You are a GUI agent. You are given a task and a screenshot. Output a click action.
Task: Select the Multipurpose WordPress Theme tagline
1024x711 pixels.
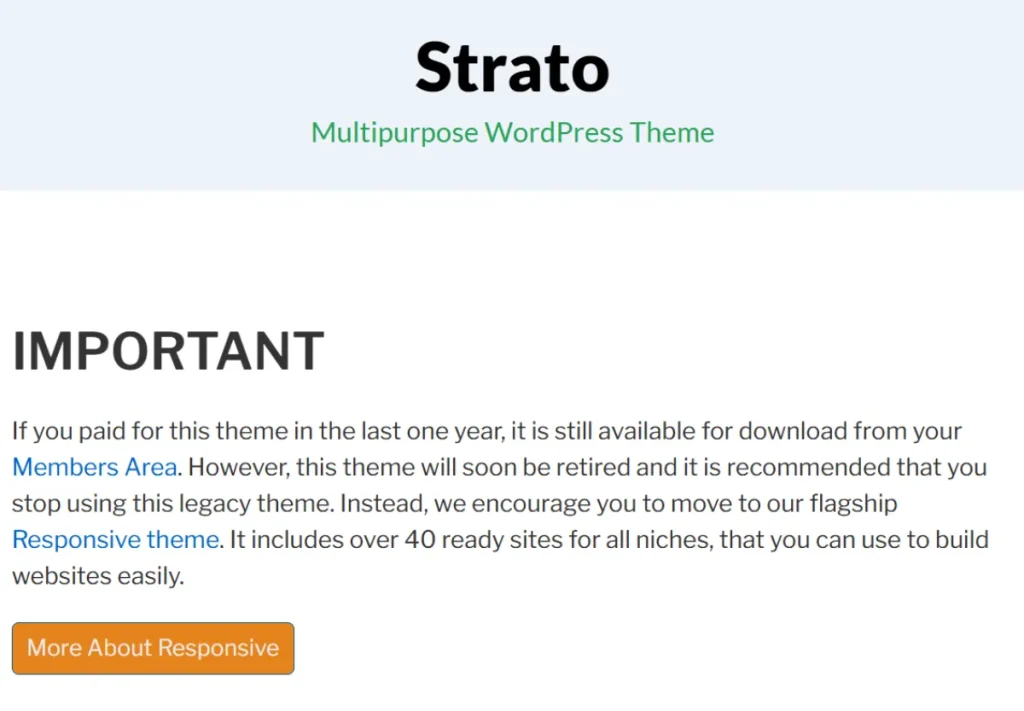pos(511,132)
